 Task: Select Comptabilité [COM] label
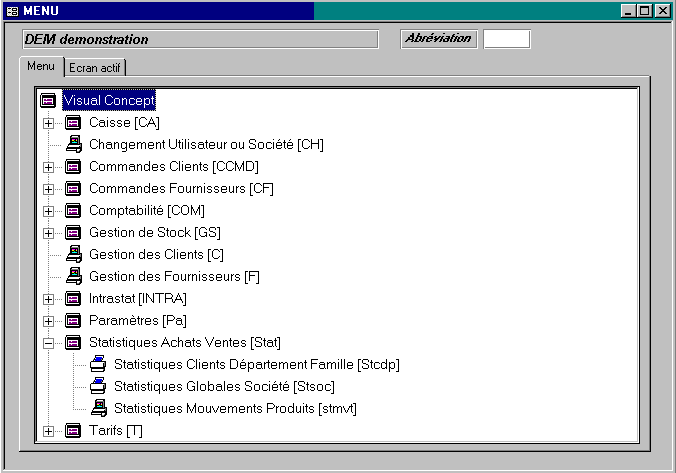coord(147,211)
